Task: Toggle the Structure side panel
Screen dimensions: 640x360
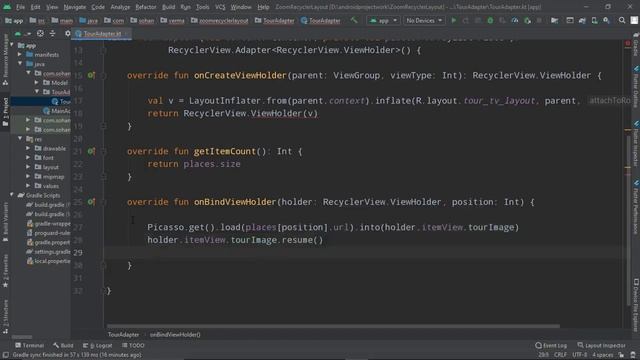Action: tap(5, 317)
